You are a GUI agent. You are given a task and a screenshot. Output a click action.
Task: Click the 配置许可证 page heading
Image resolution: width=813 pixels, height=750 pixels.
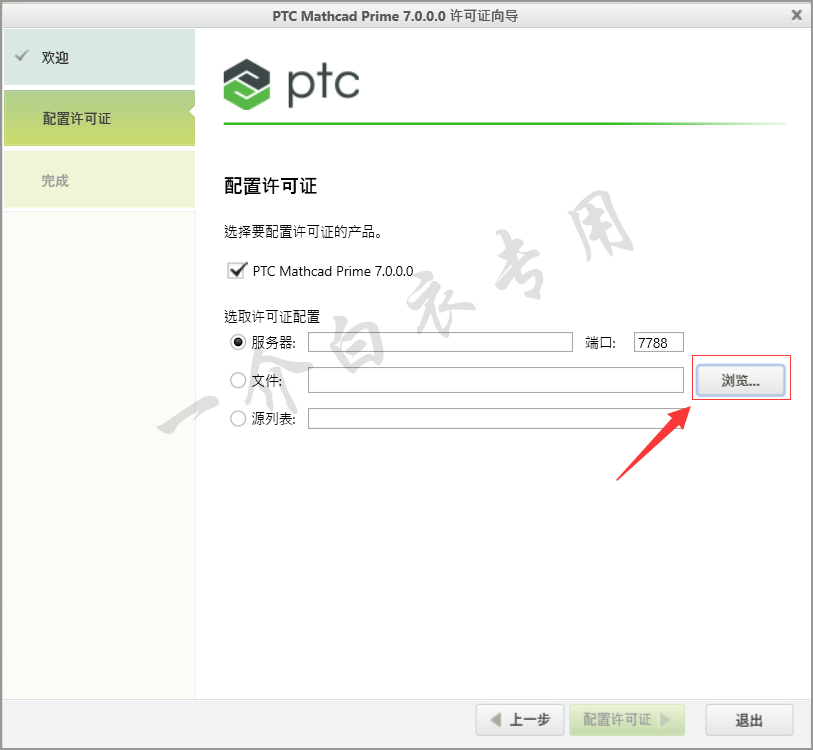pos(270,186)
